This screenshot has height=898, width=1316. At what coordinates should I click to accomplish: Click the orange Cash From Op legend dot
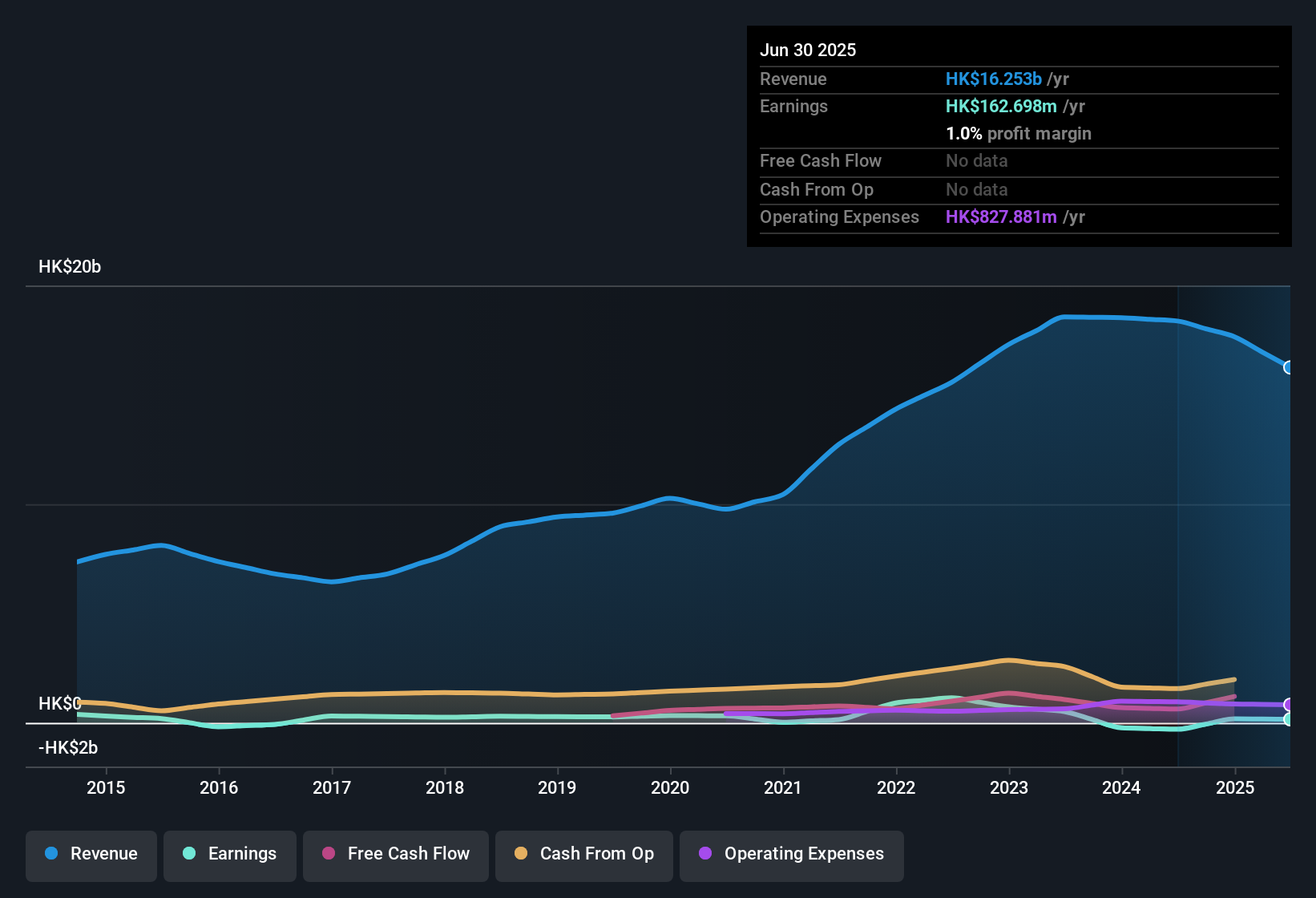point(521,854)
